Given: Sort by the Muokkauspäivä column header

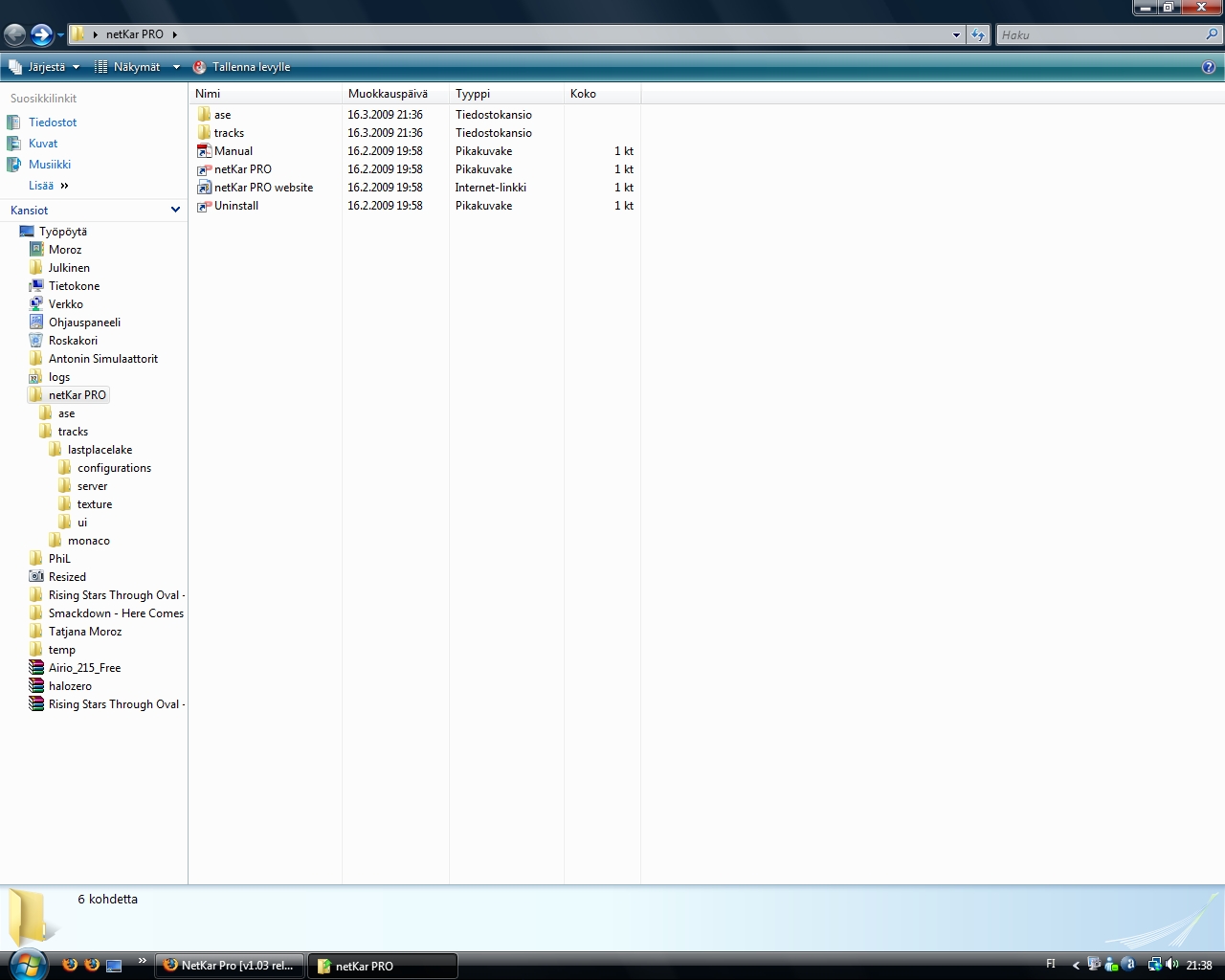Looking at the screenshot, I should (395, 94).
